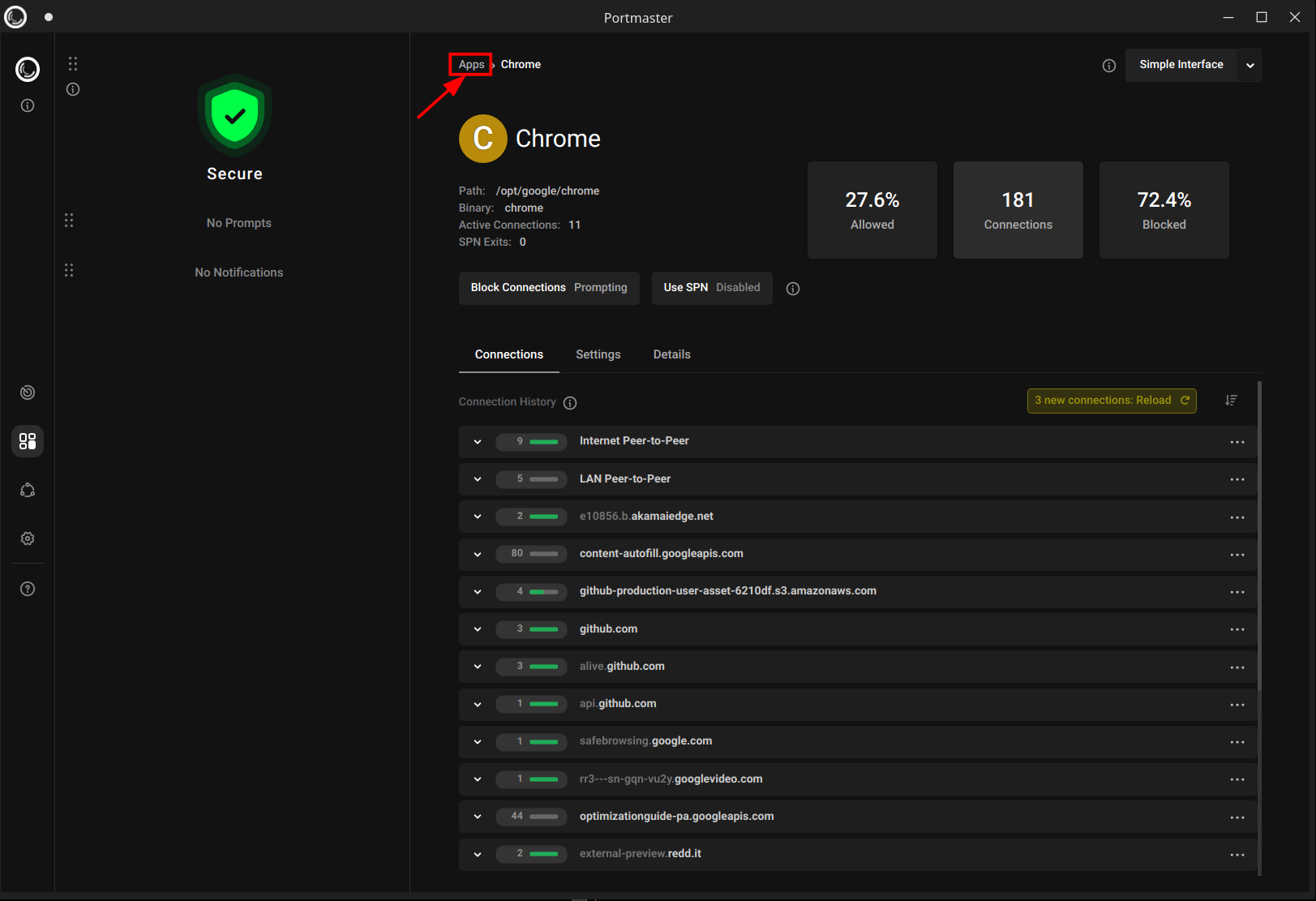
Task: Click the safebrowsing.google.com row name
Action: (x=645, y=741)
